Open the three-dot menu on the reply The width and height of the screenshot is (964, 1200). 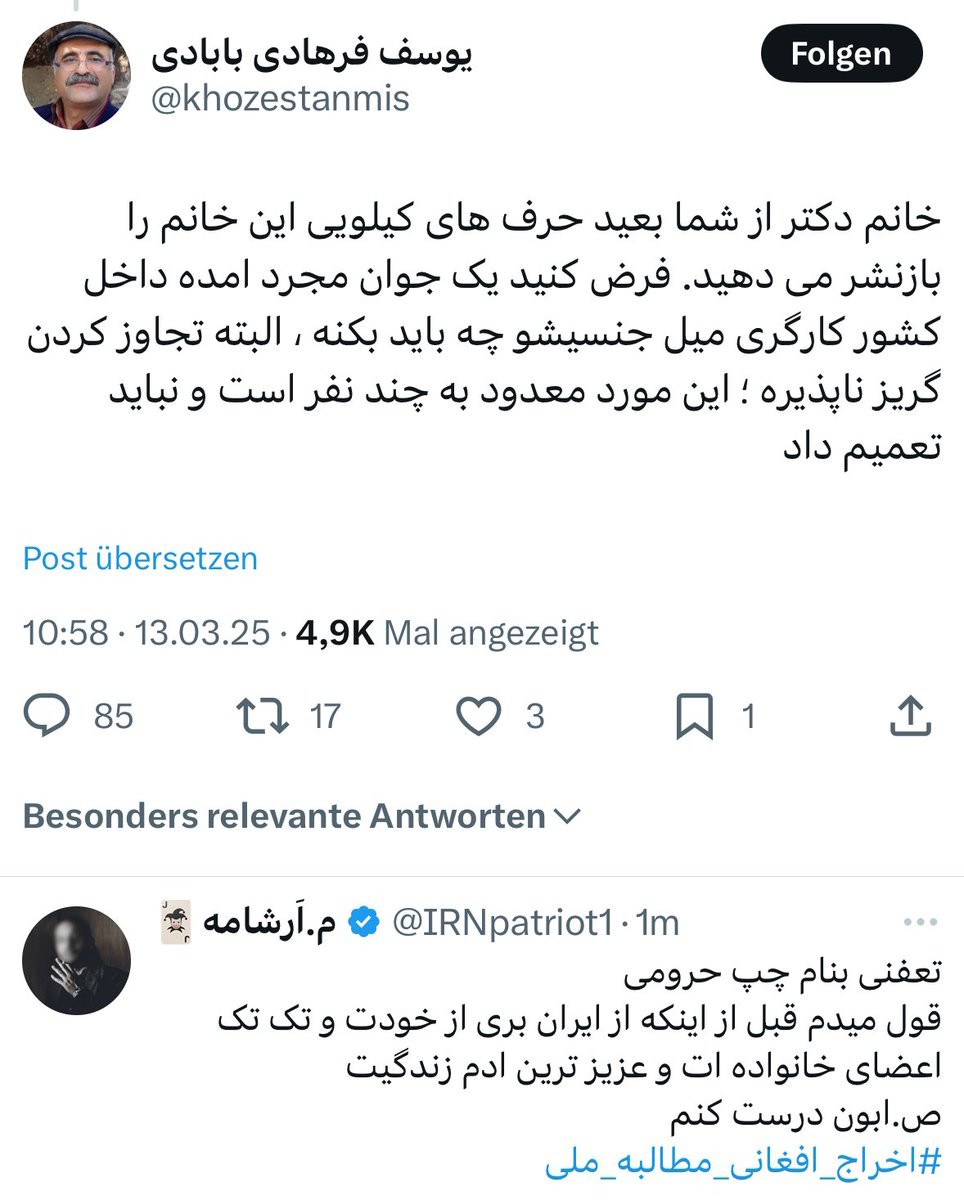click(x=920, y=922)
